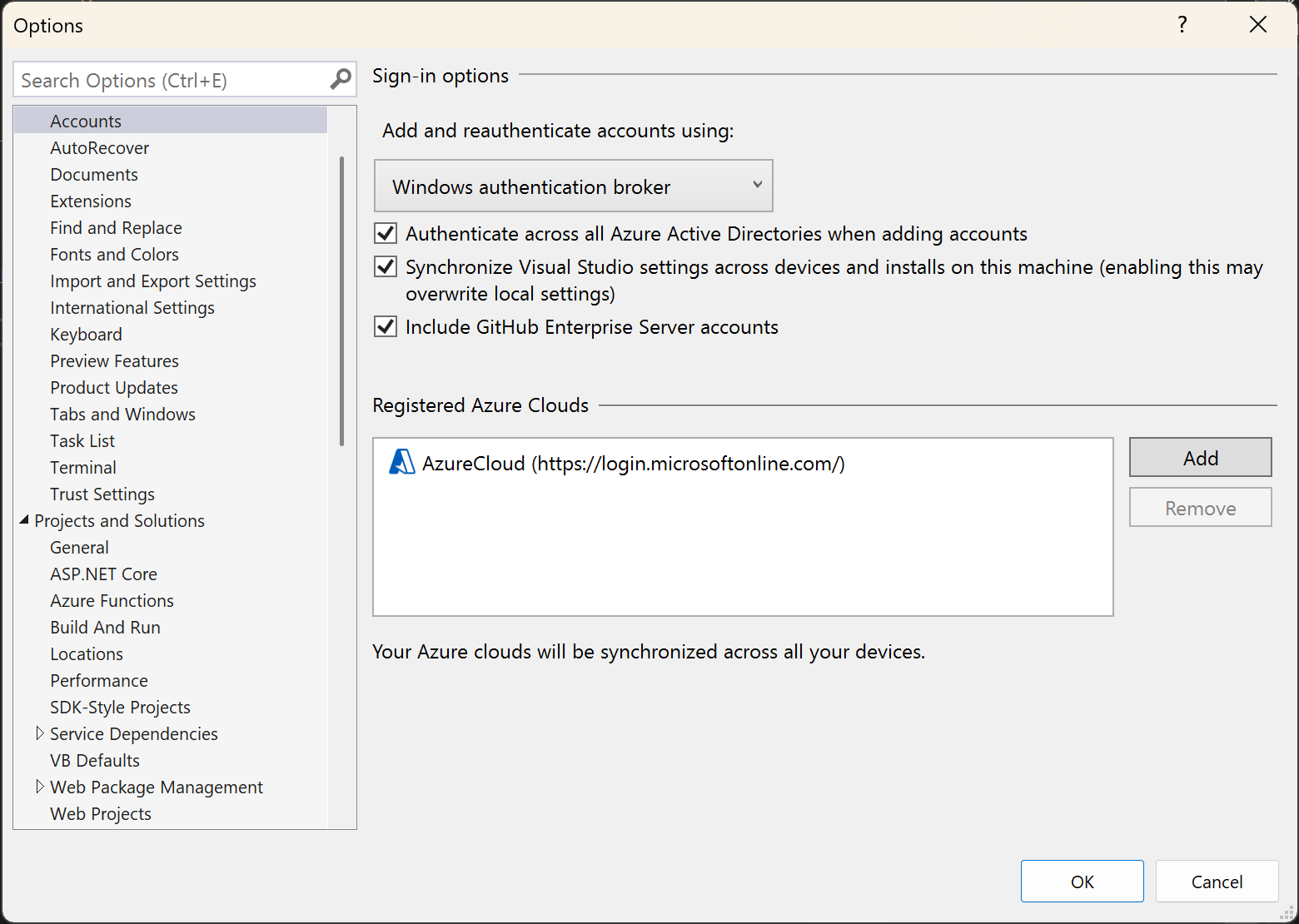Click the Remove button

(x=1200, y=507)
